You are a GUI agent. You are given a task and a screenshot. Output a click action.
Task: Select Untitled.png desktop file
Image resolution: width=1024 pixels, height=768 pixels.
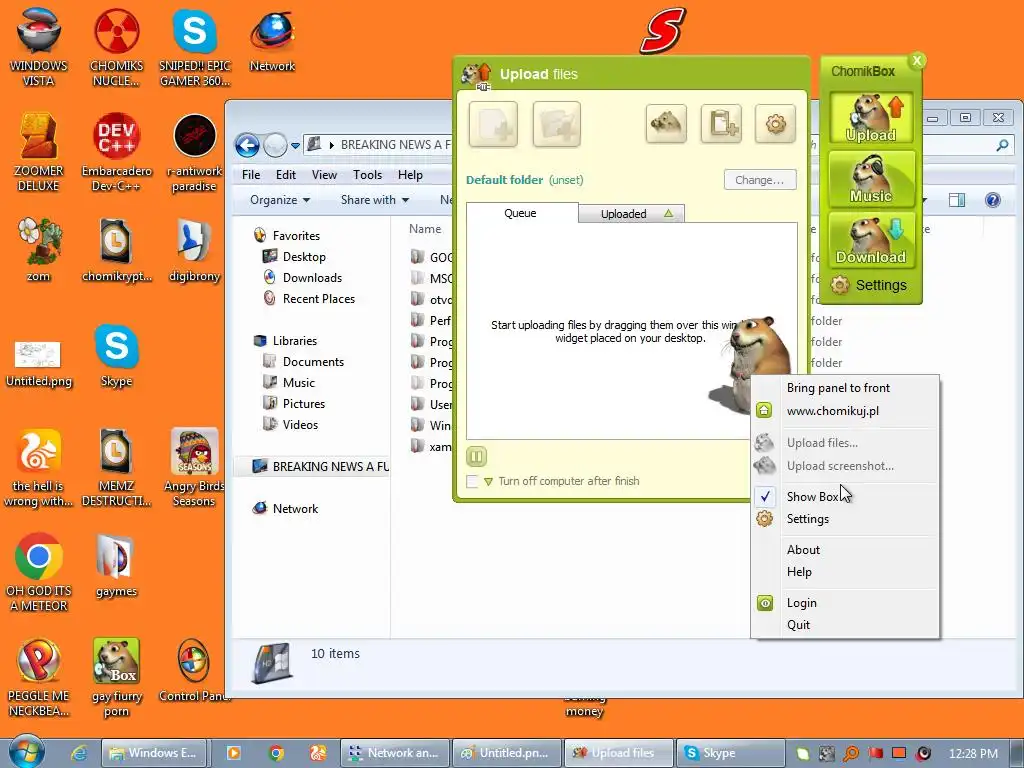coord(39,363)
